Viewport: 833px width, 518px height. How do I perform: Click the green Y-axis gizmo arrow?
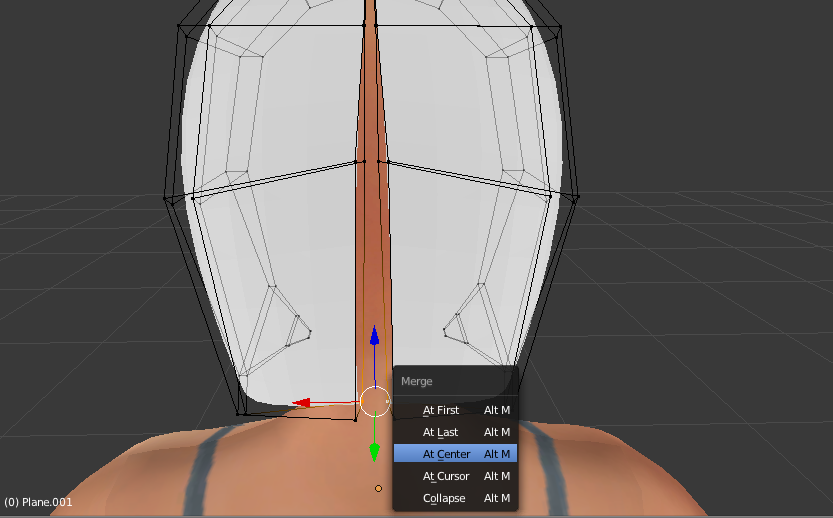point(375,452)
